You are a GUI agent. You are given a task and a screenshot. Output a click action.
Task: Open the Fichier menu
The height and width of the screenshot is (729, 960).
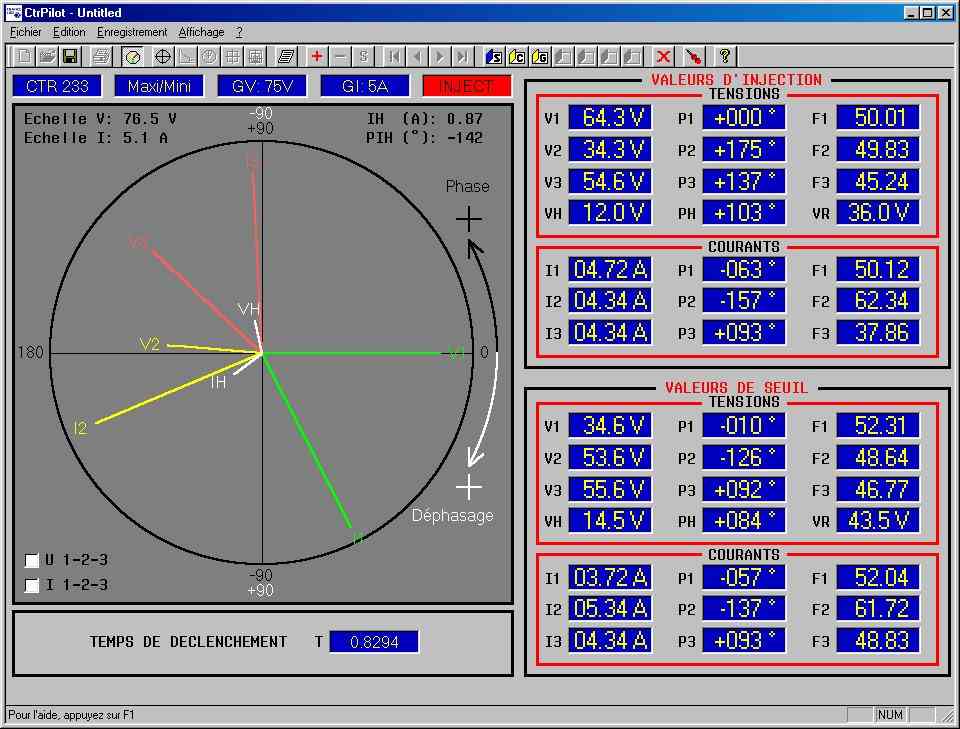point(26,32)
